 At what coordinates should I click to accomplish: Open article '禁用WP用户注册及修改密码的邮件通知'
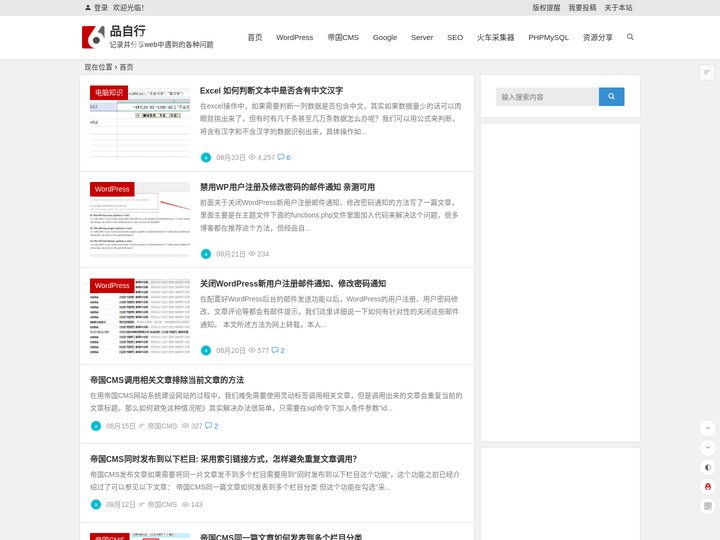287,187
